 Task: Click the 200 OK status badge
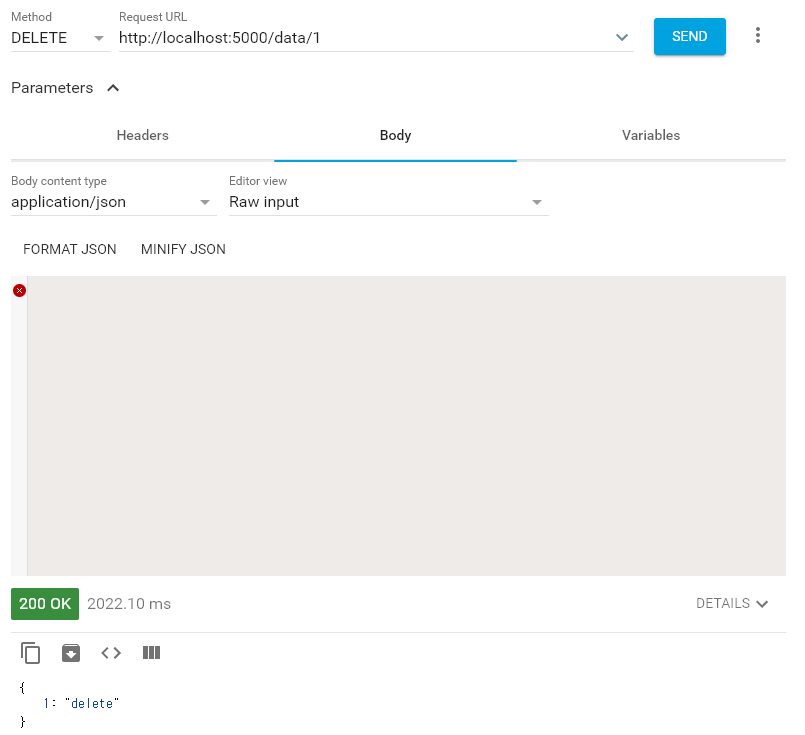45,604
